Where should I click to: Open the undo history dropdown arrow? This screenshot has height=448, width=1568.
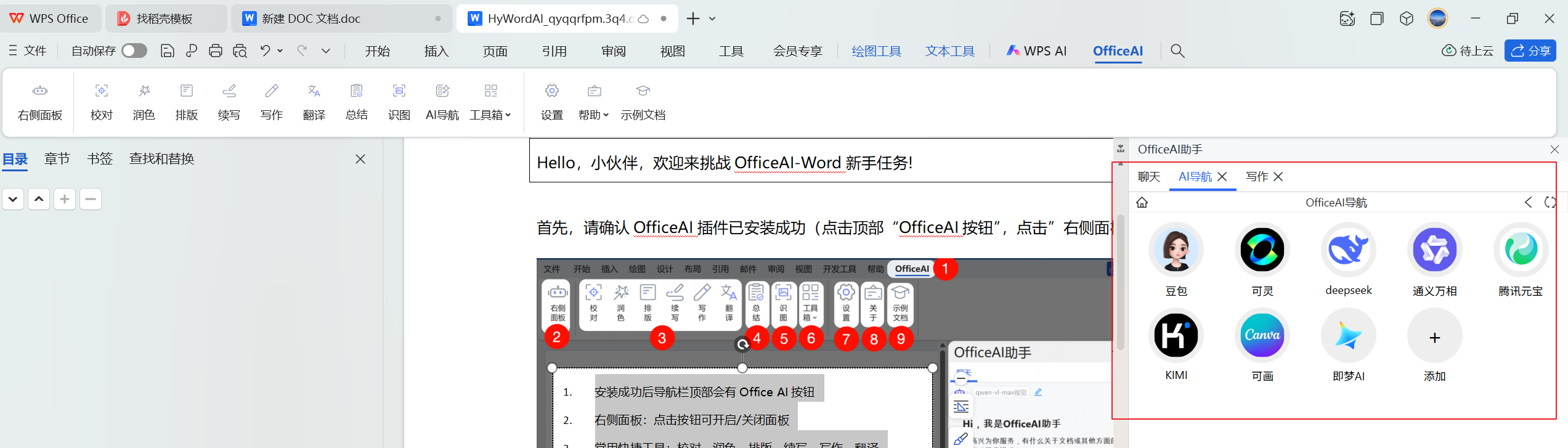[280, 51]
